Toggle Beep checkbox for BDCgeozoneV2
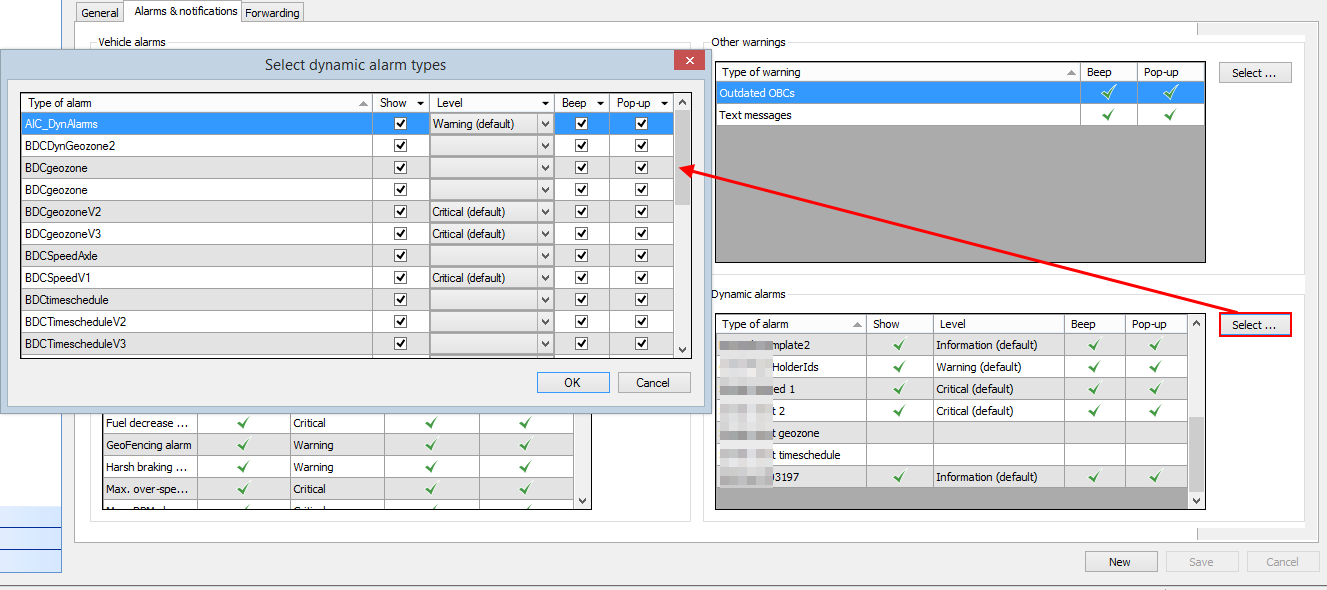 click(x=581, y=212)
